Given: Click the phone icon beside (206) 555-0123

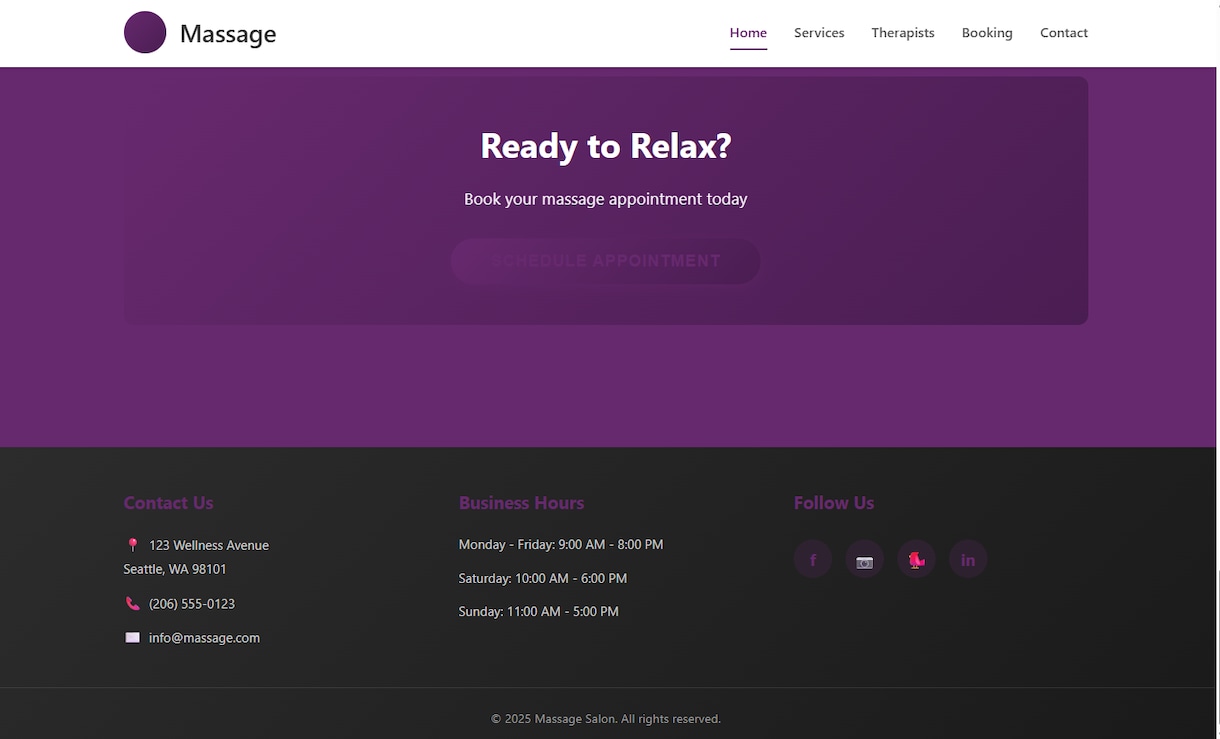Looking at the screenshot, I should point(133,604).
